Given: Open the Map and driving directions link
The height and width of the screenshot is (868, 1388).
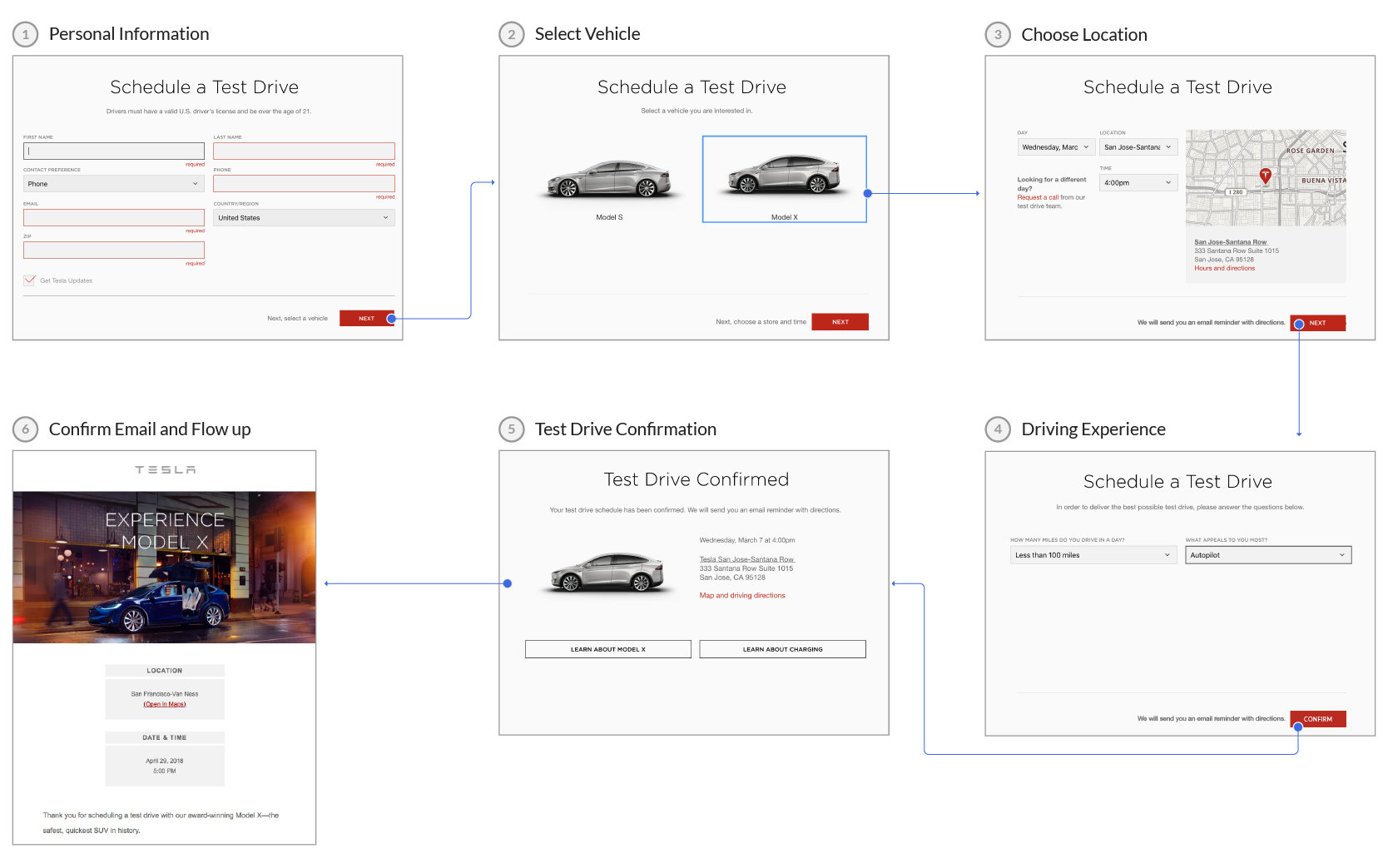Looking at the screenshot, I should coord(742,596).
